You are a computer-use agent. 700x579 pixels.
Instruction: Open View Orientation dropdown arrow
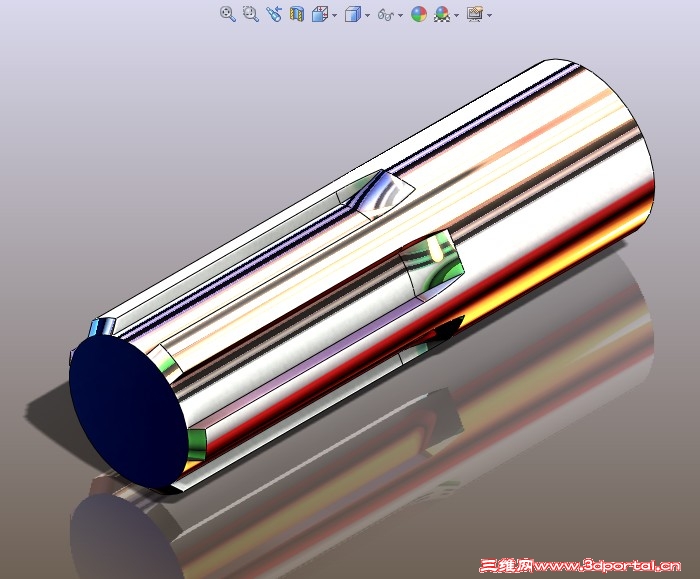335,16
